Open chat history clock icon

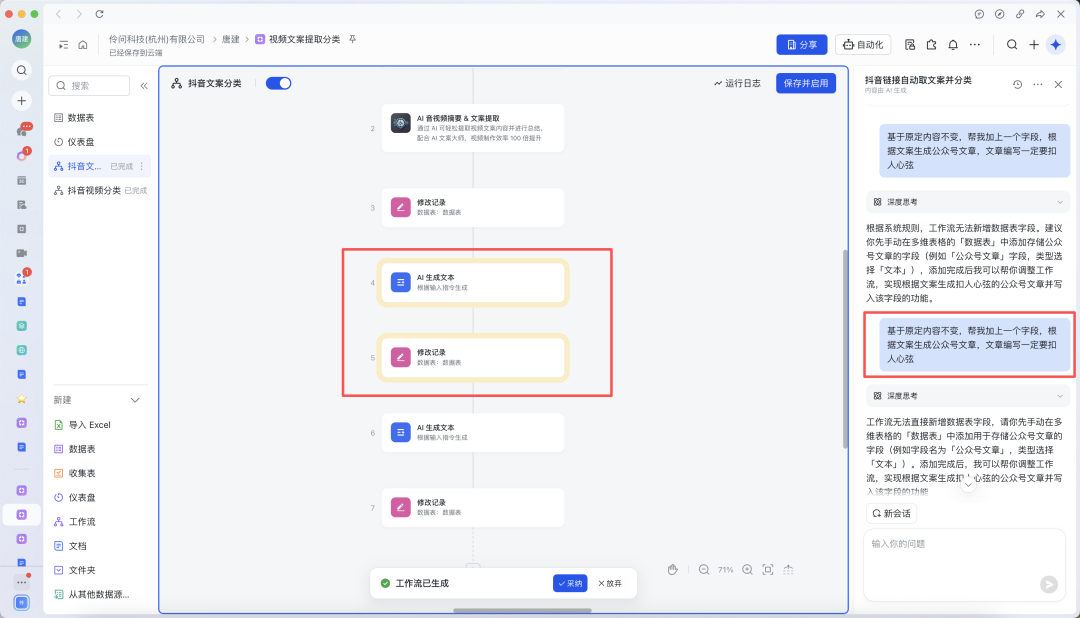coord(1017,85)
